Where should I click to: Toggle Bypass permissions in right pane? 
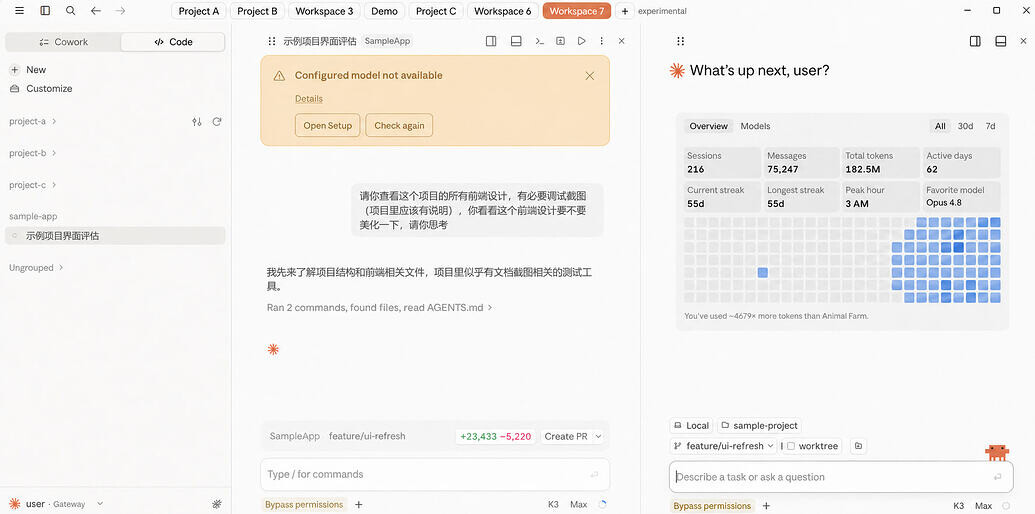pyautogui.click(x=712, y=506)
